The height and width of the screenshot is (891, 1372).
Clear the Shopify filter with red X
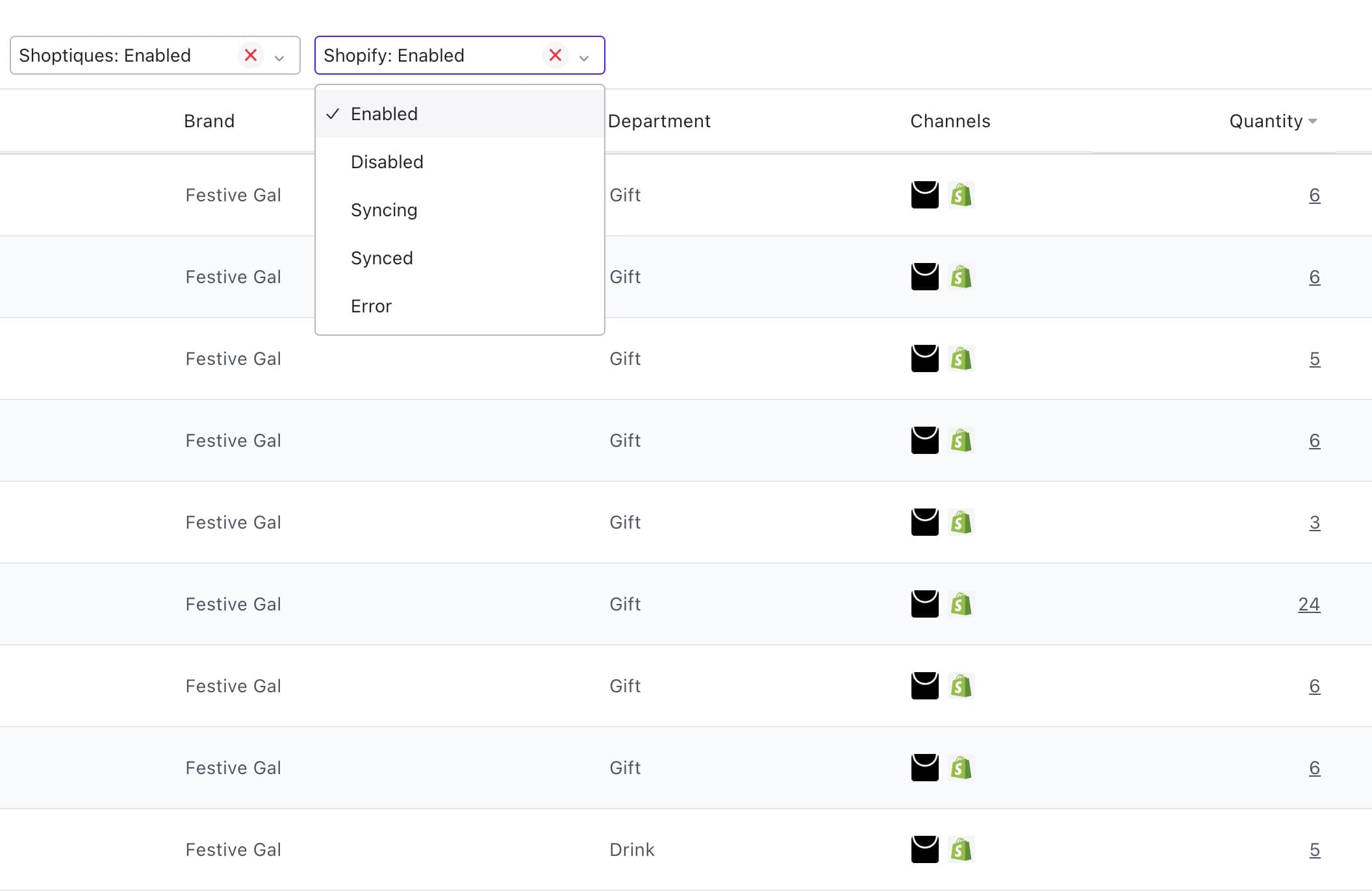[555, 55]
